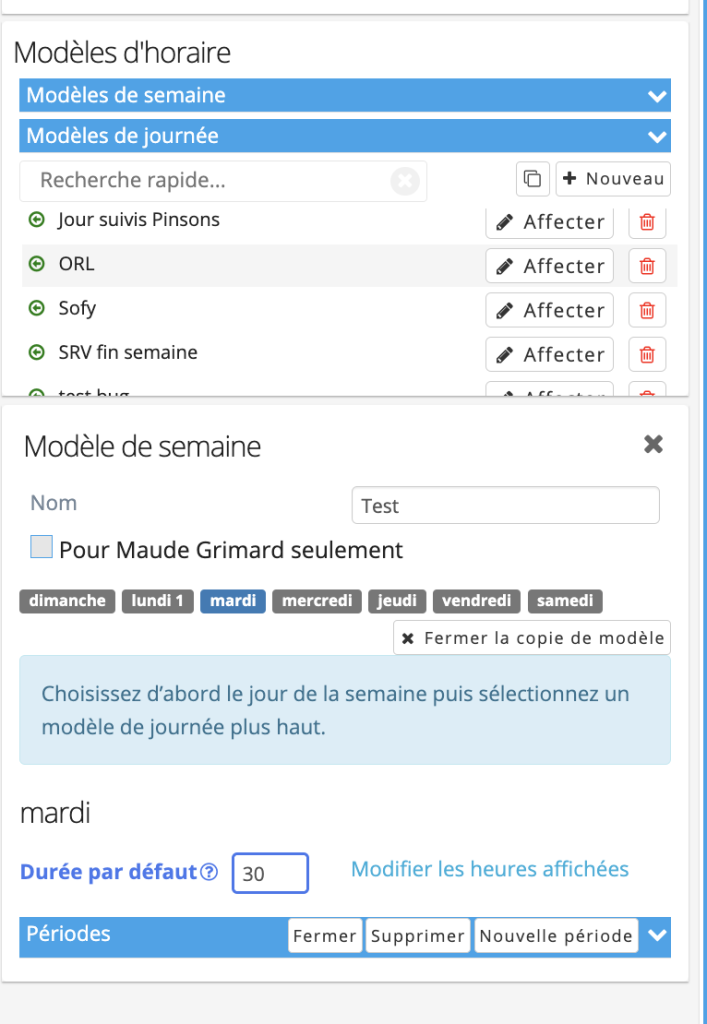The width and height of the screenshot is (707, 1024).
Task: Open help icon for Durée par défaut
Action: 209,872
